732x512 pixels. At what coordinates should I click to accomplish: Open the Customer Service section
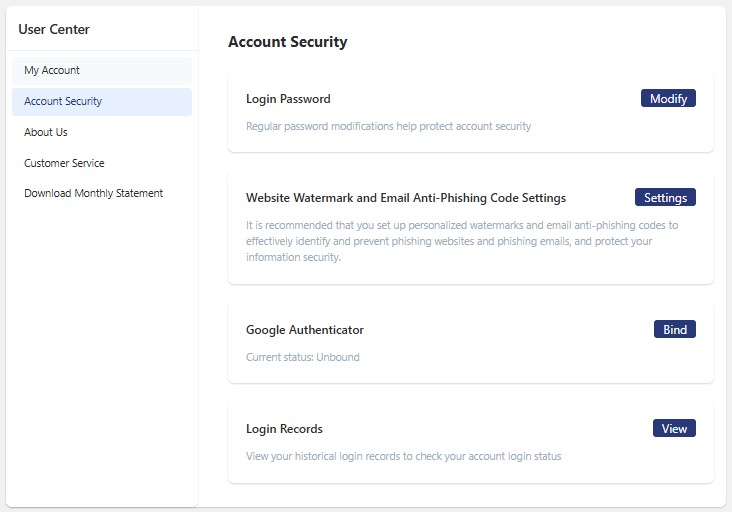coord(64,163)
